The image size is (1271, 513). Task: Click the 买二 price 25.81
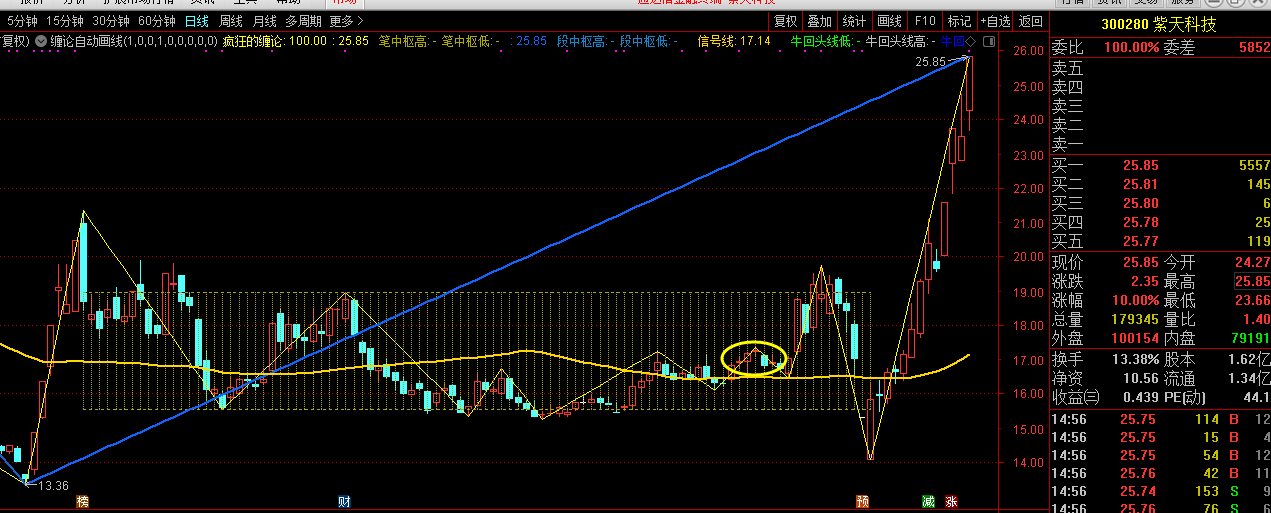tap(1140, 185)
